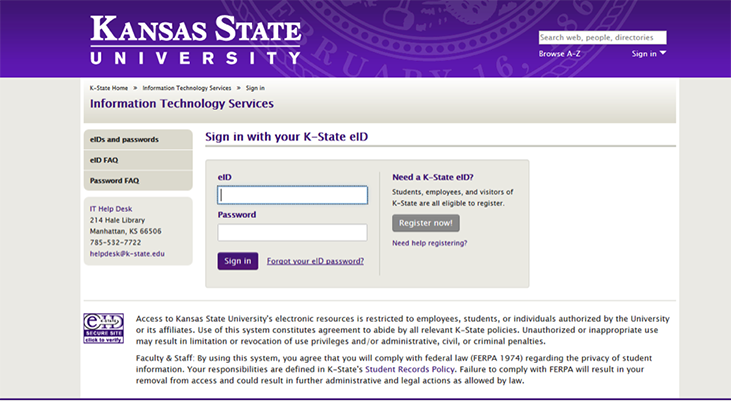Click the Register now! button
The width and height of the screenshot is (731, 401).
click(426, 223)
